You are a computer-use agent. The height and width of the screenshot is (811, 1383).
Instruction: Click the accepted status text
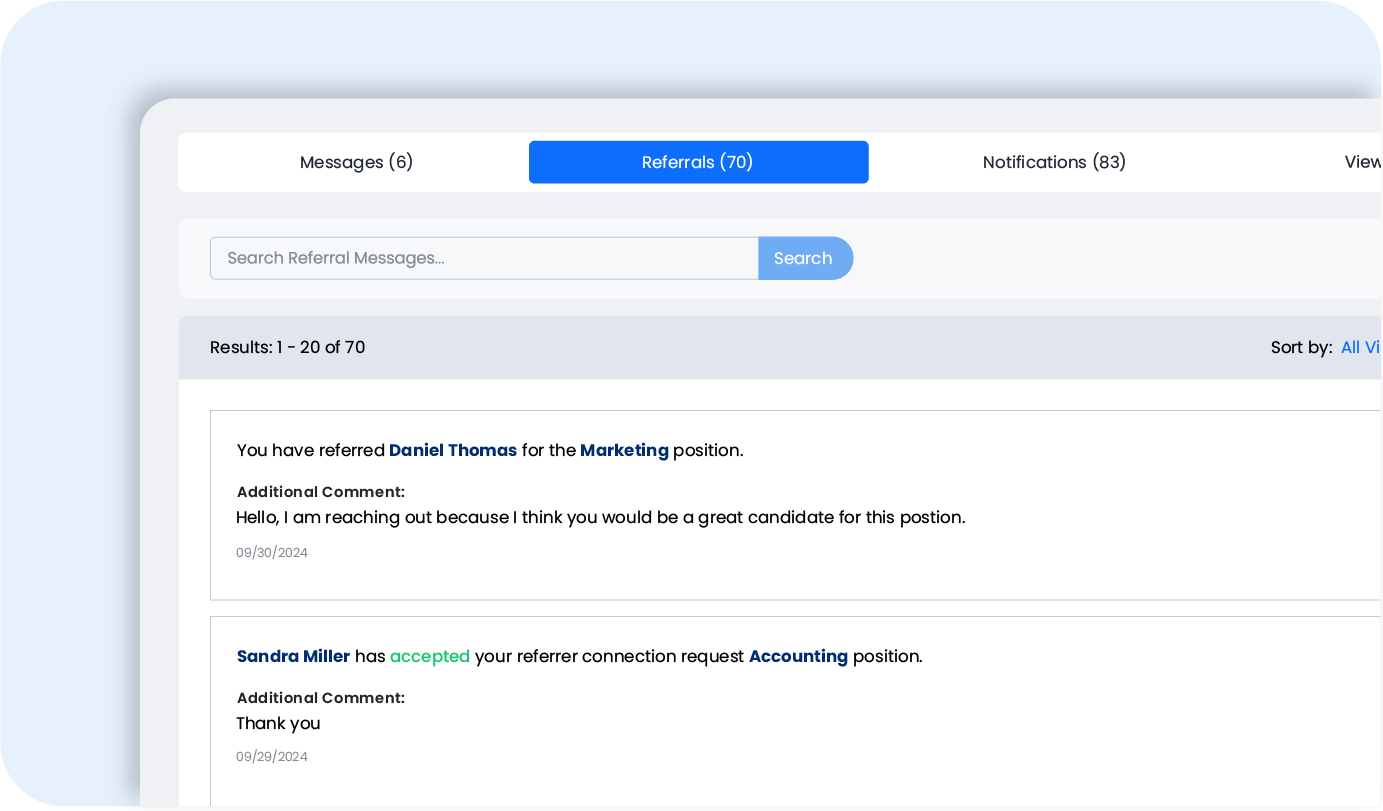pos(430,656)
